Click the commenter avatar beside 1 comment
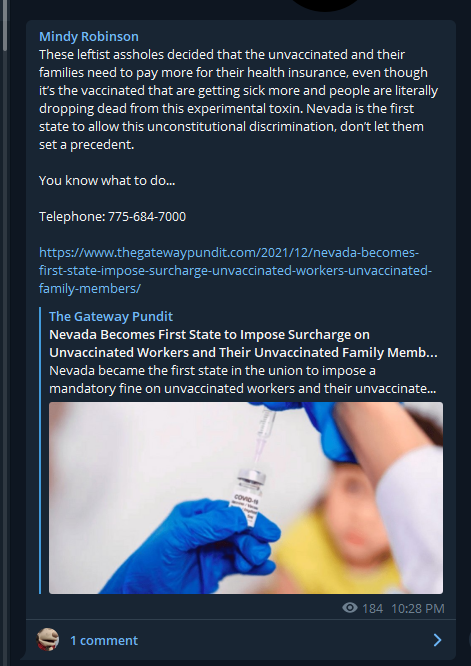 click(x=48, y=640)
